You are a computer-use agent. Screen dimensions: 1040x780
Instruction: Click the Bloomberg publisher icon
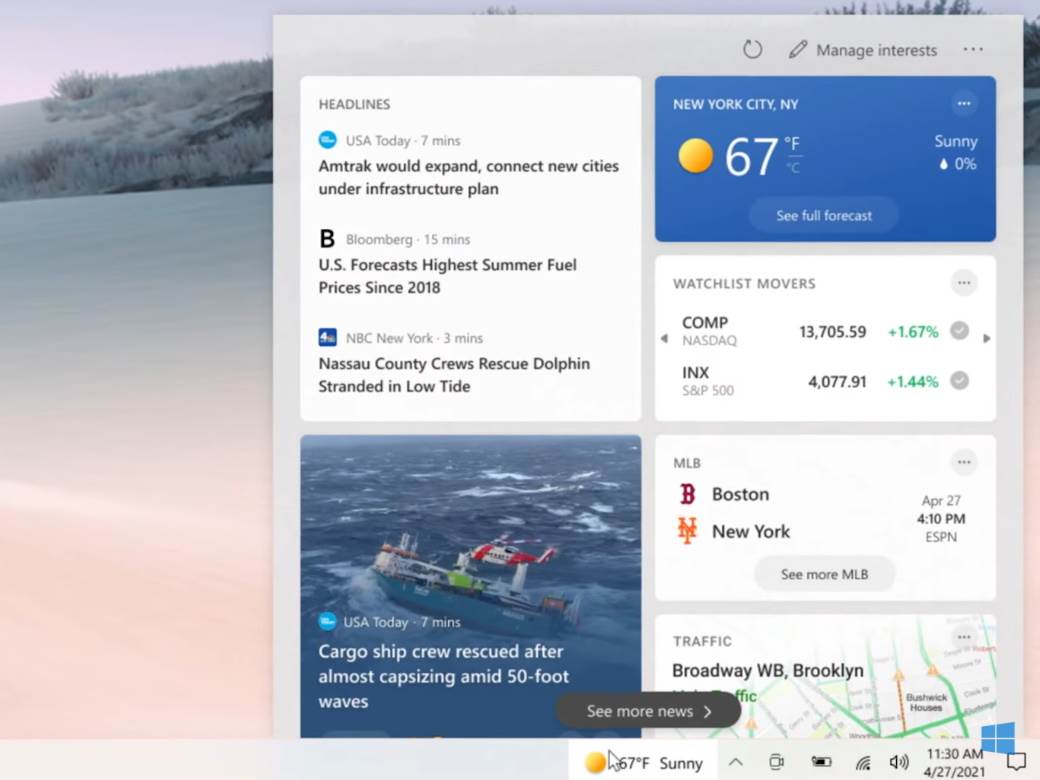326,239
